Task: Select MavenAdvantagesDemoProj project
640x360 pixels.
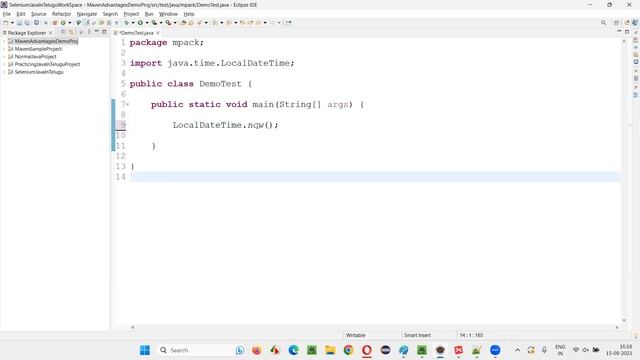Action: click(46, 41)
